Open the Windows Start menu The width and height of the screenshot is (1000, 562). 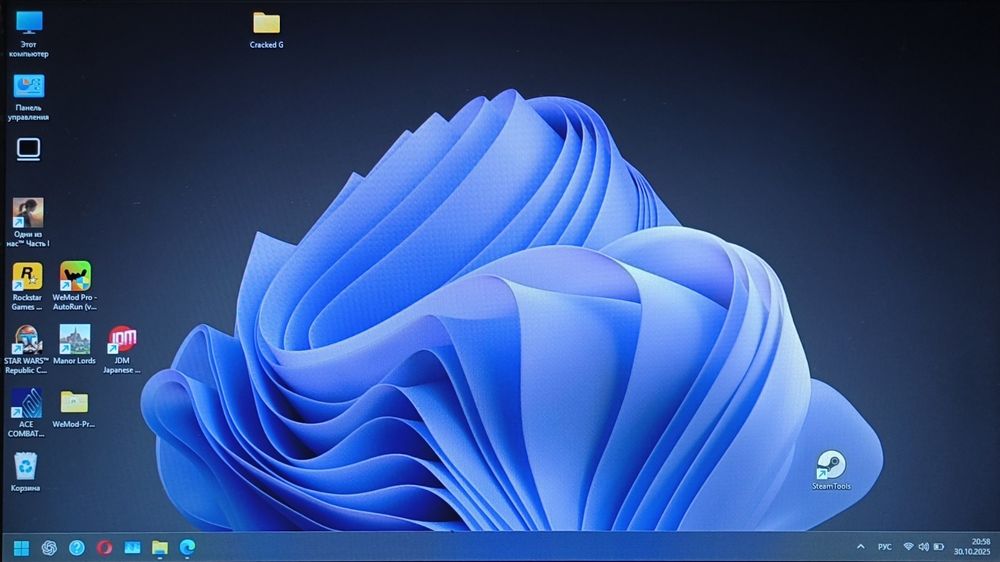[x=21, y=548]
